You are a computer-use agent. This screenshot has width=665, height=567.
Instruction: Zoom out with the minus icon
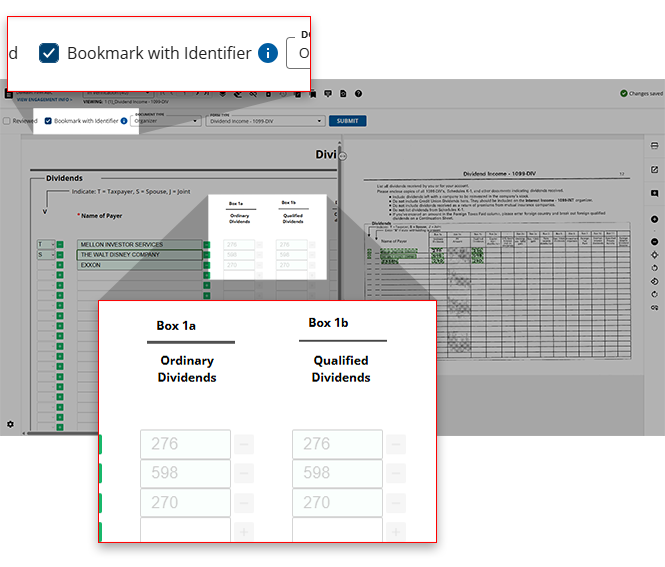click(654, 242)
